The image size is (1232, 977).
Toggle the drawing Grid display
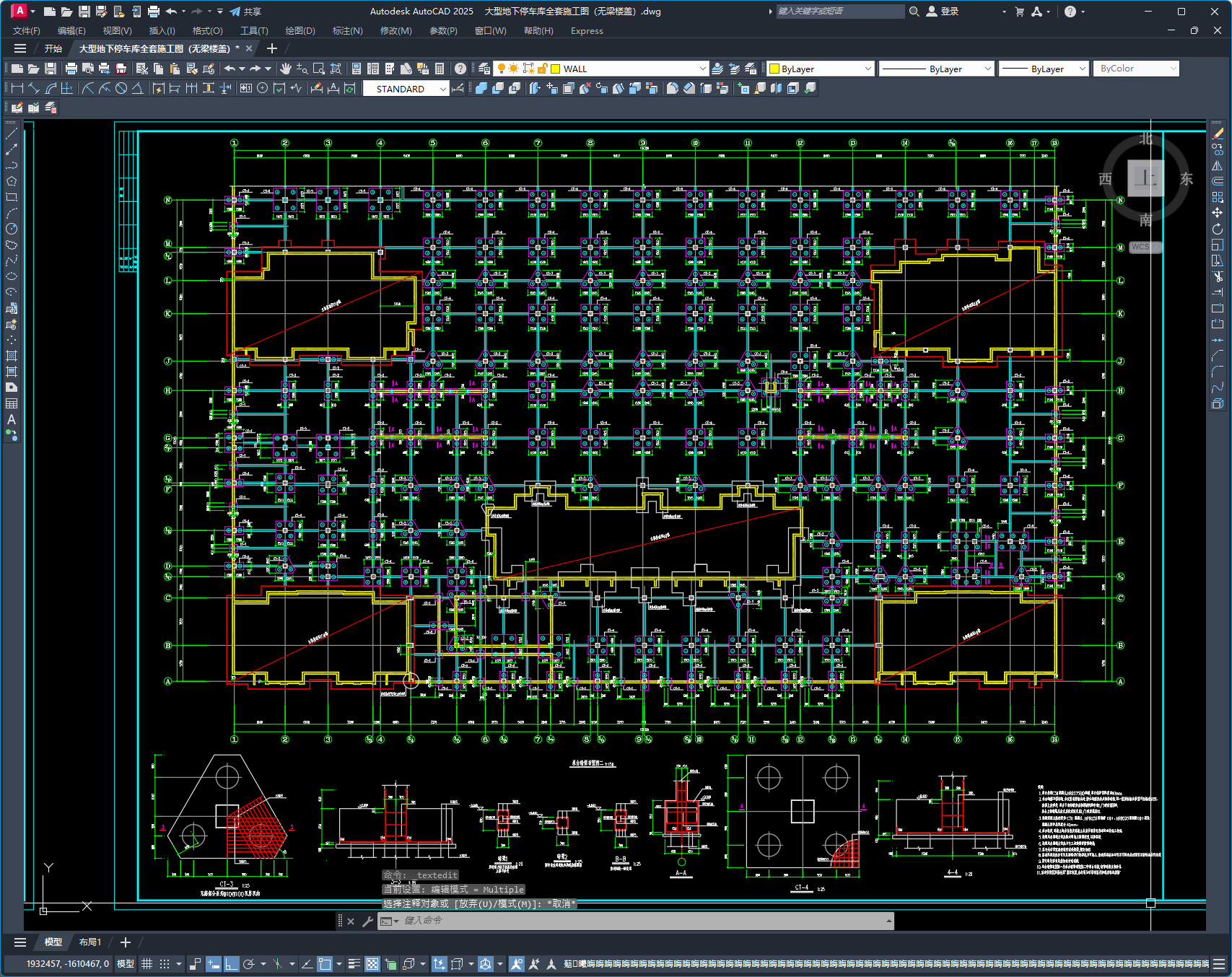147,964
